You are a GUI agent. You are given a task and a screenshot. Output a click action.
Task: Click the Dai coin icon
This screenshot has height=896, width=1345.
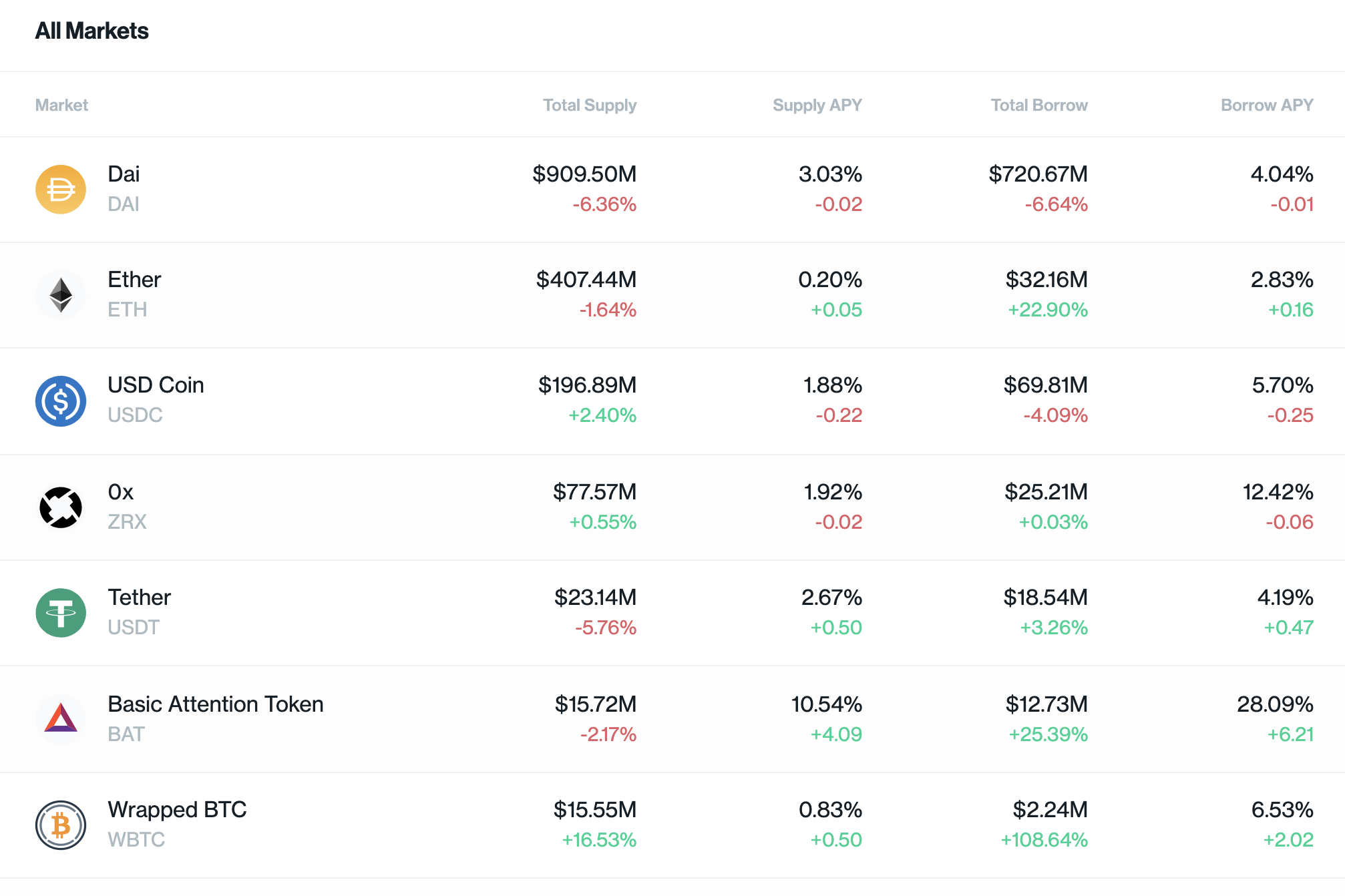61,190
